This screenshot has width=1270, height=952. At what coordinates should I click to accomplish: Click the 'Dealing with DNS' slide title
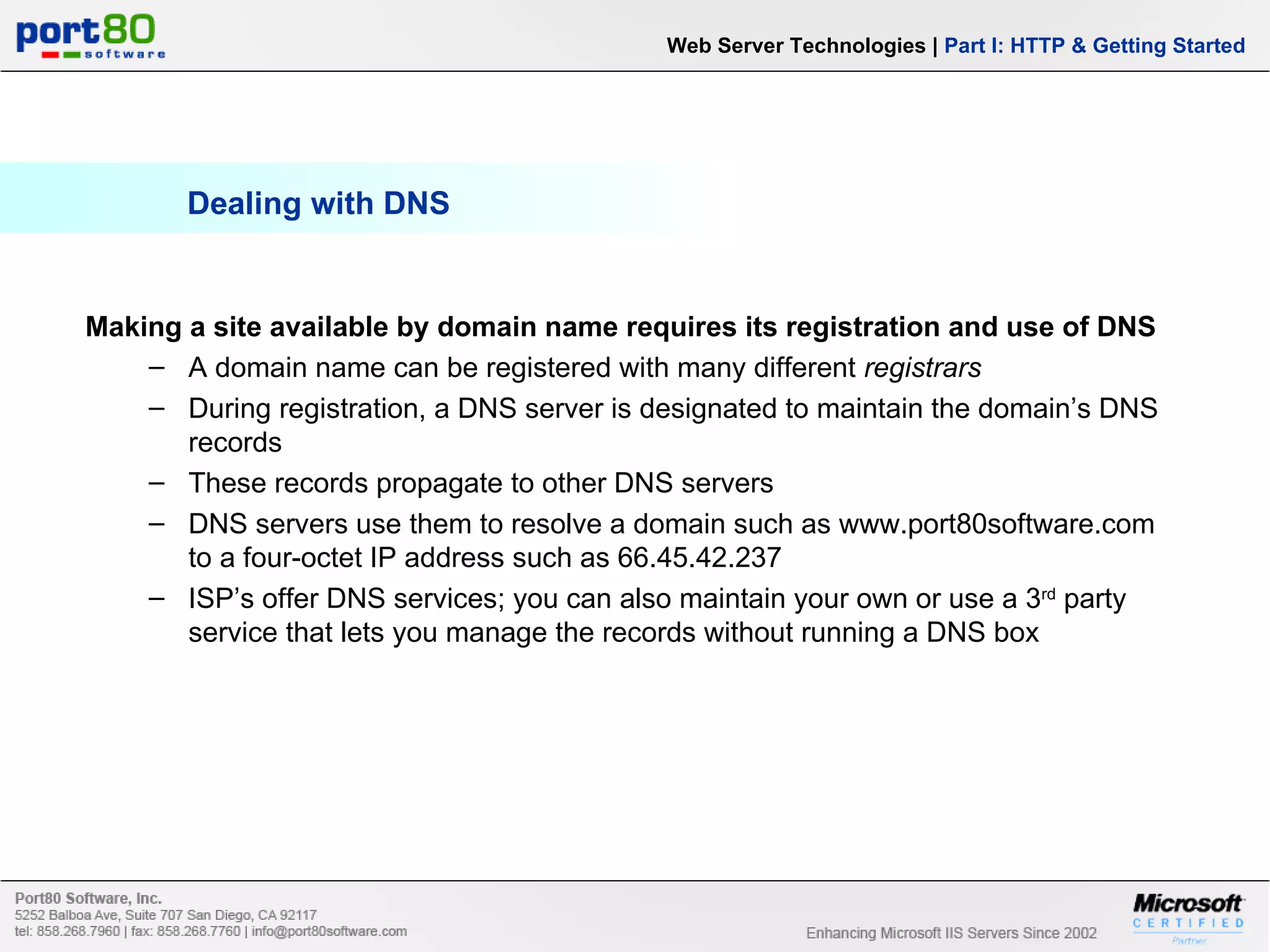318,203
